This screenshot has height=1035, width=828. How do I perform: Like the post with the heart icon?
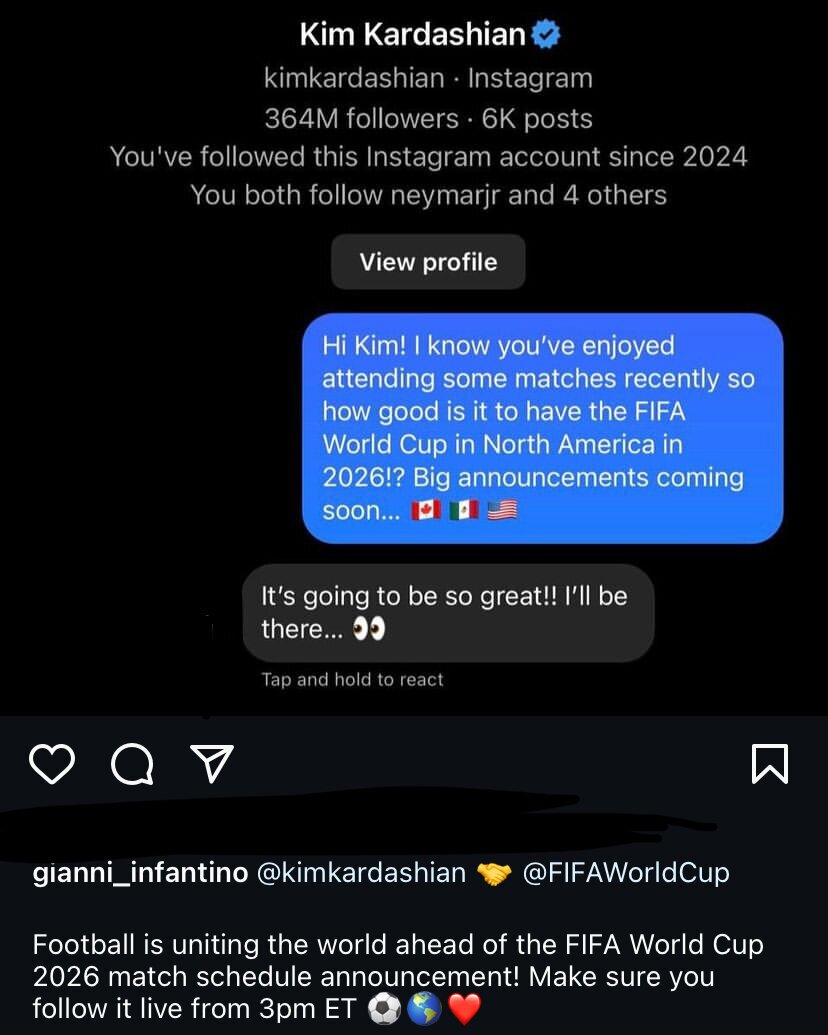point(52,764)
